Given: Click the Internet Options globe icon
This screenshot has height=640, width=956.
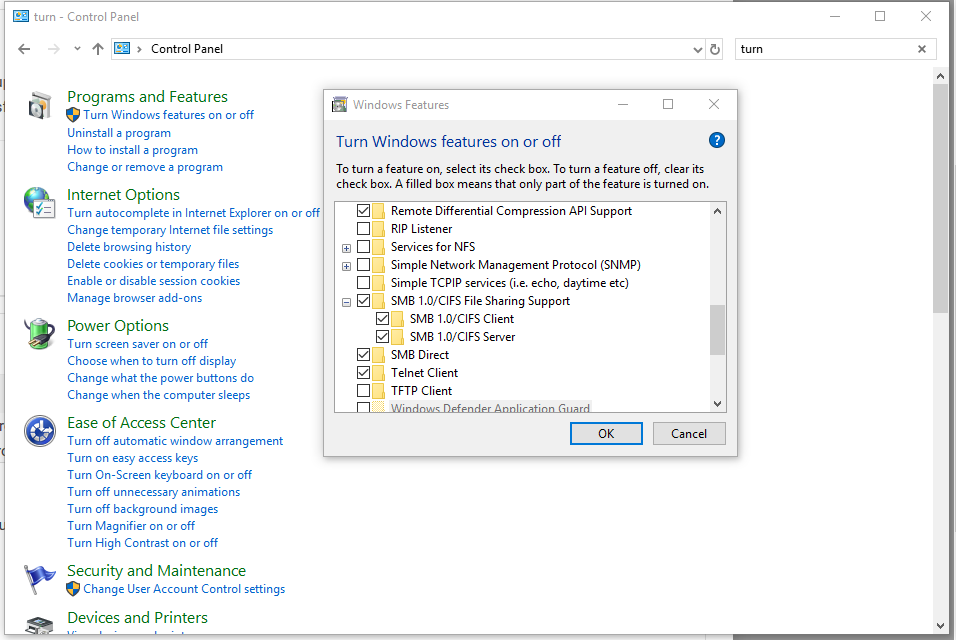Looking at the screenshot, I should click(x=40, y=203).
